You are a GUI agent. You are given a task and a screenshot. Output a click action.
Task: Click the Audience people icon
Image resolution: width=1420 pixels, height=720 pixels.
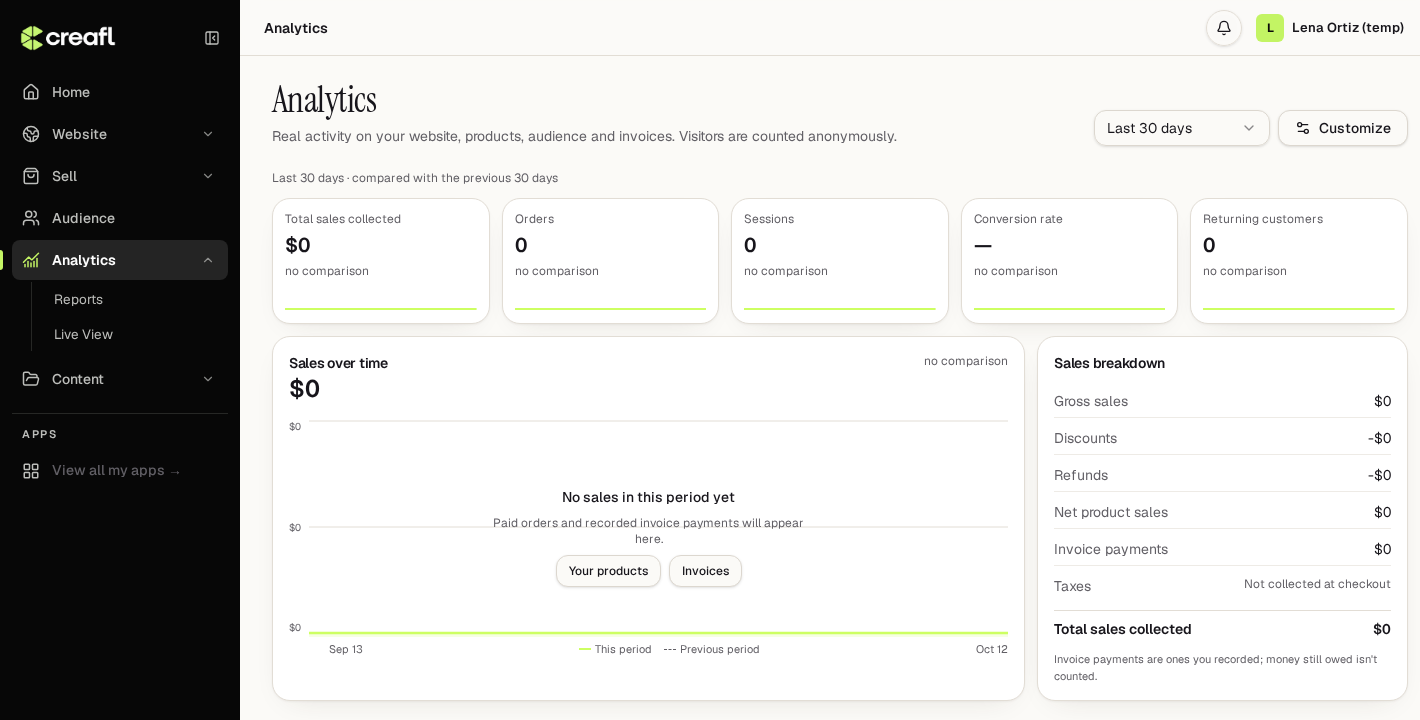(31, 218)
